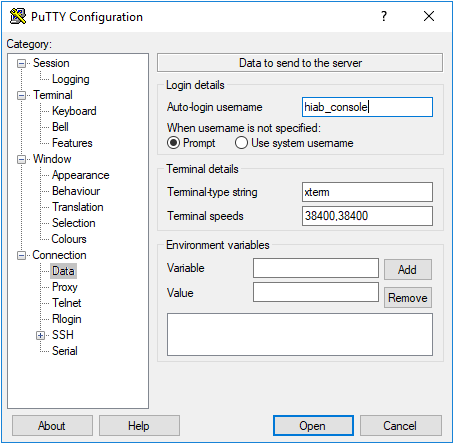Select Features in the category tree
The width and height of the screenshot is (453, 444).
(x=72, y=143)
